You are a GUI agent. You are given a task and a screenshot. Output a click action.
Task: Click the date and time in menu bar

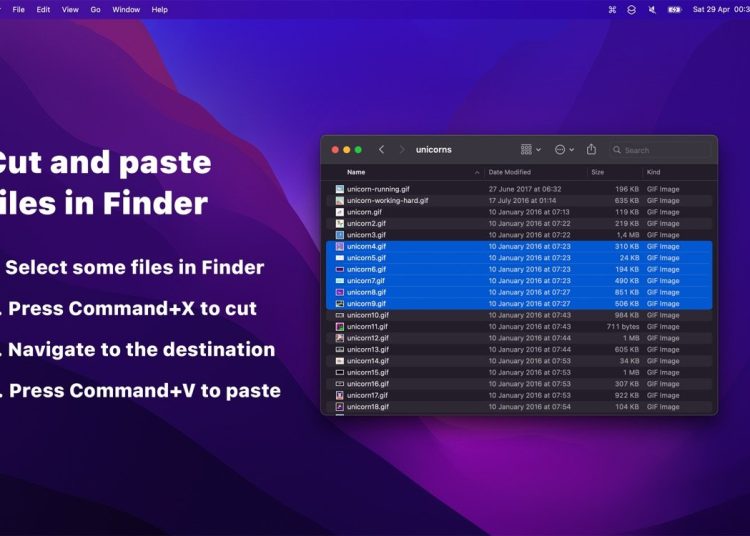tap(720, 9)
